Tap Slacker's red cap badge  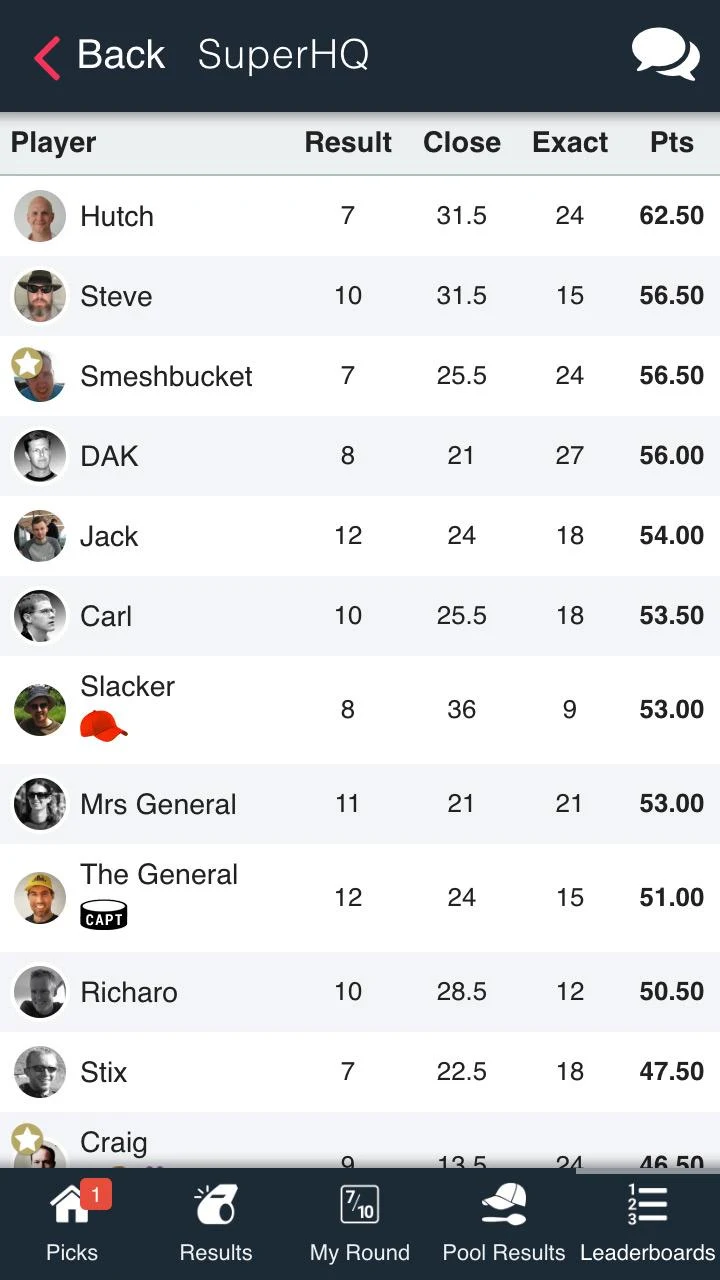[x=104, y=725]
